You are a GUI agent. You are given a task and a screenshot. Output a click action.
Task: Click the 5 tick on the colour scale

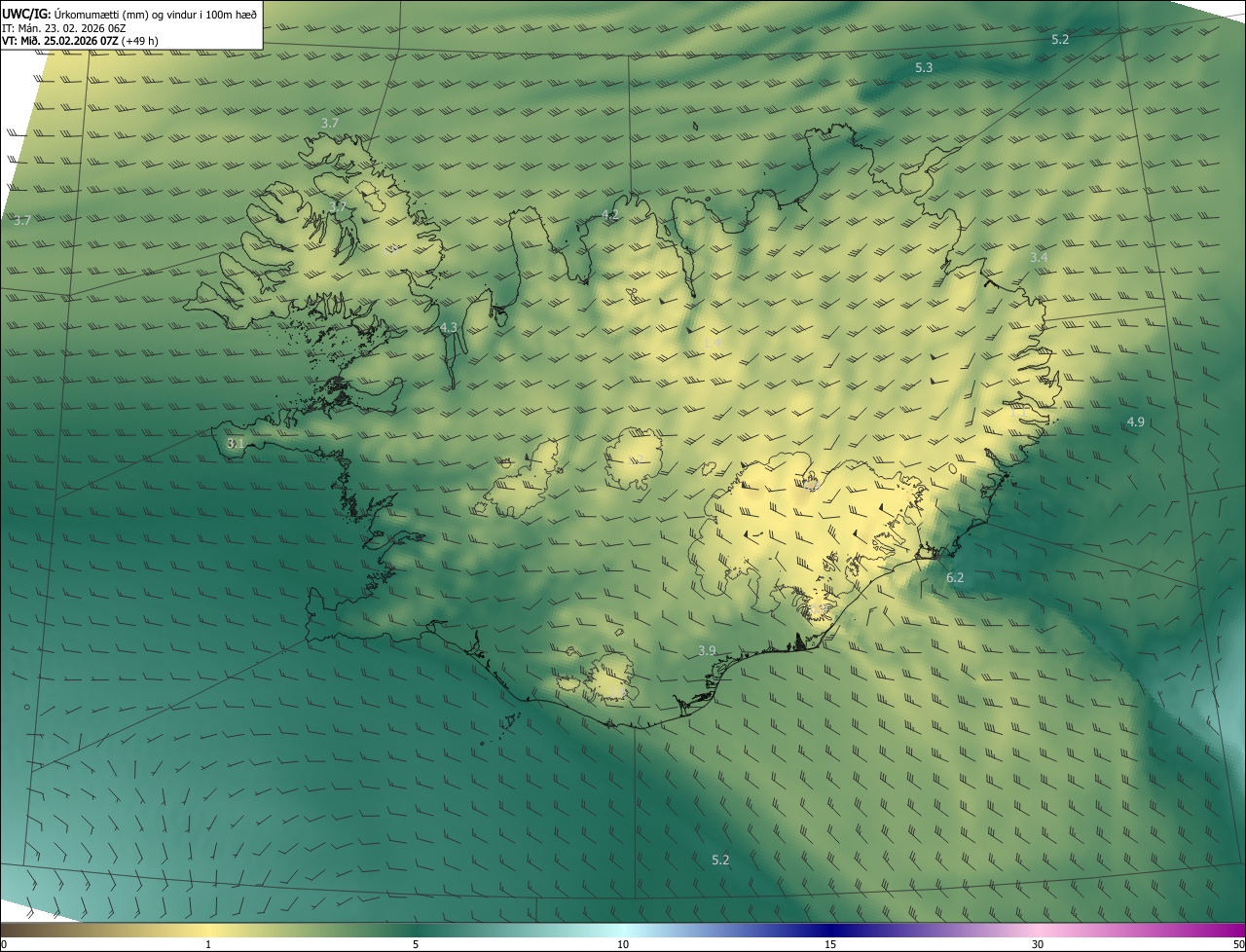416,944
